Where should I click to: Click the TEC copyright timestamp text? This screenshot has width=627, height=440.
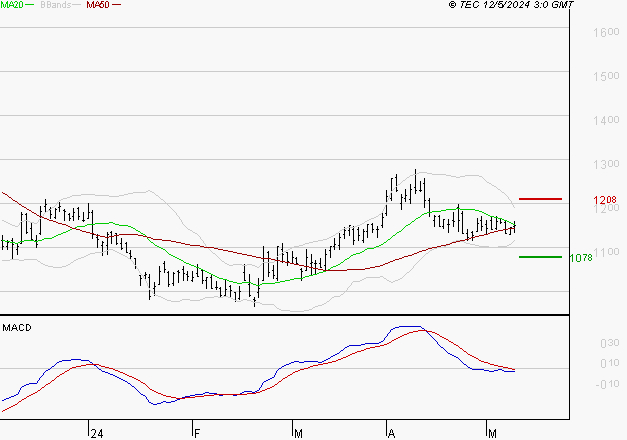click(511, 5)
